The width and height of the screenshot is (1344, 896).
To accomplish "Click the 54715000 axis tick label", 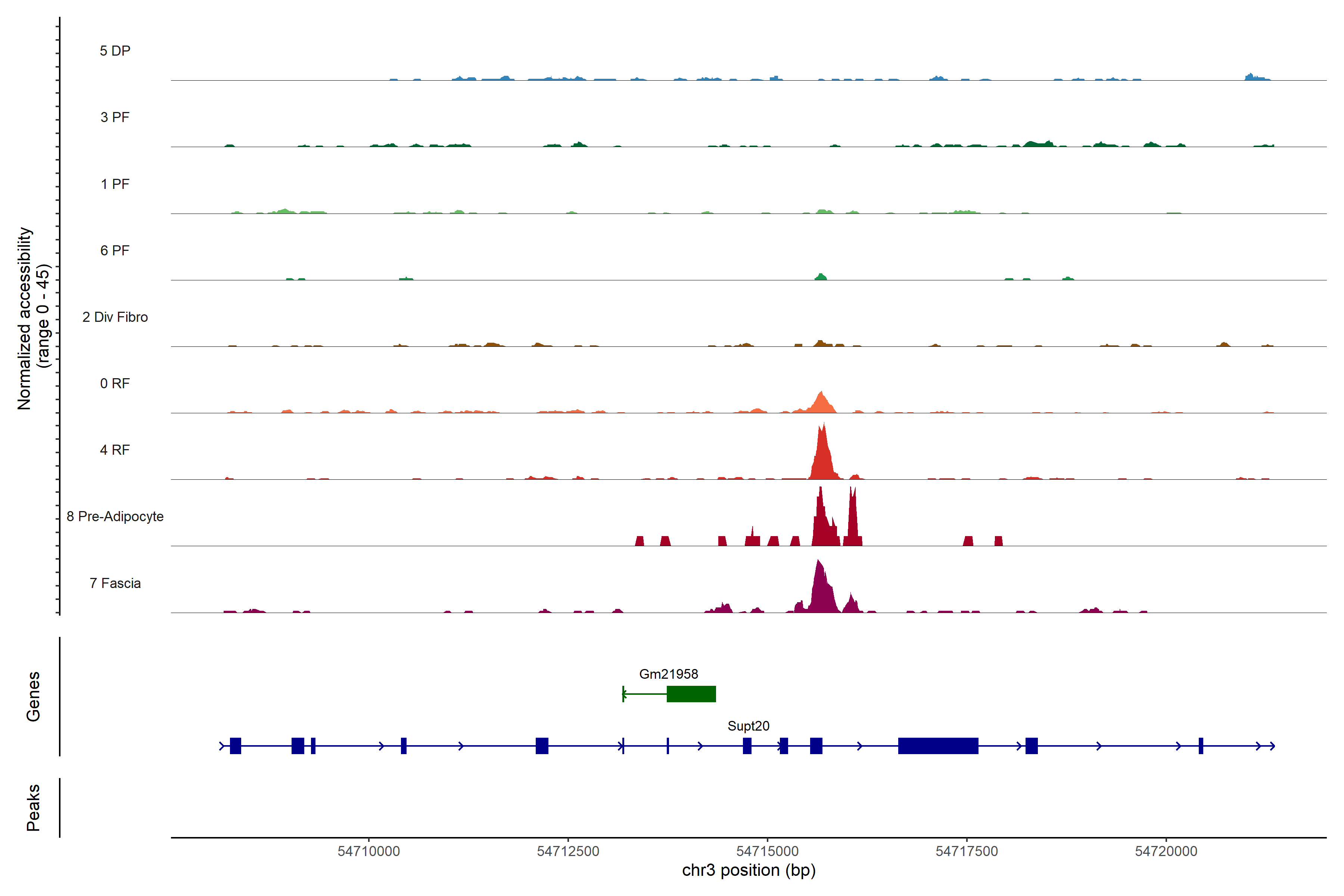I will pyautogui.click(x=767, y=851).
